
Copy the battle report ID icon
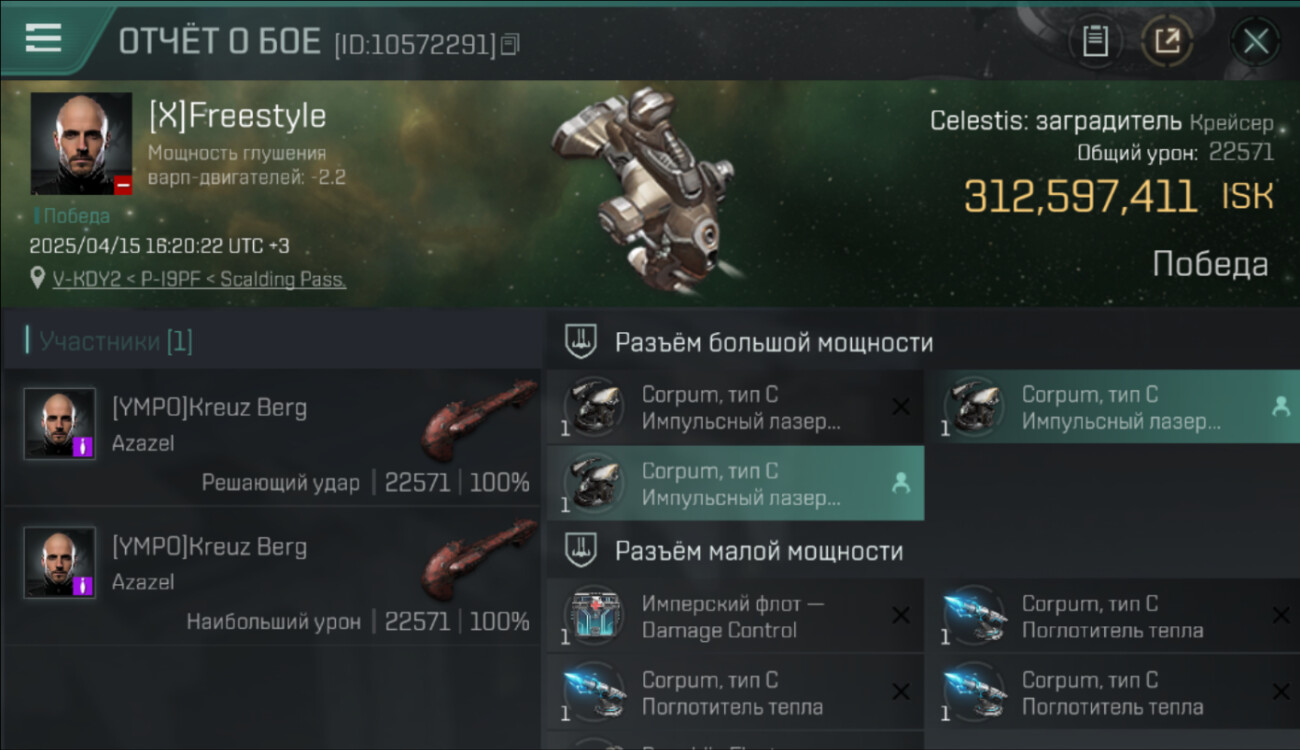click(x=510, y=44)
